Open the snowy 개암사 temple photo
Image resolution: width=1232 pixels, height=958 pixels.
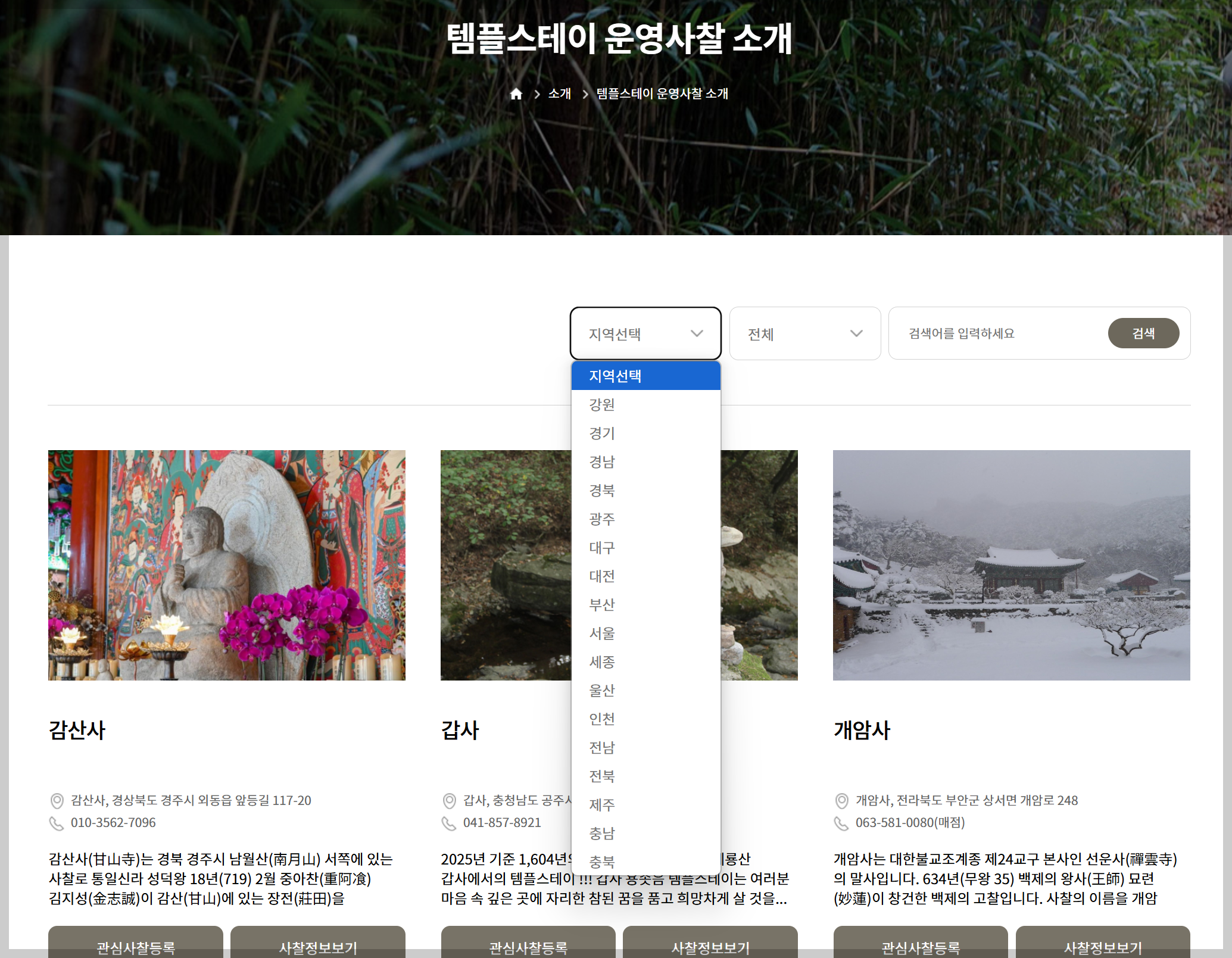click(x=1011, y=565)
